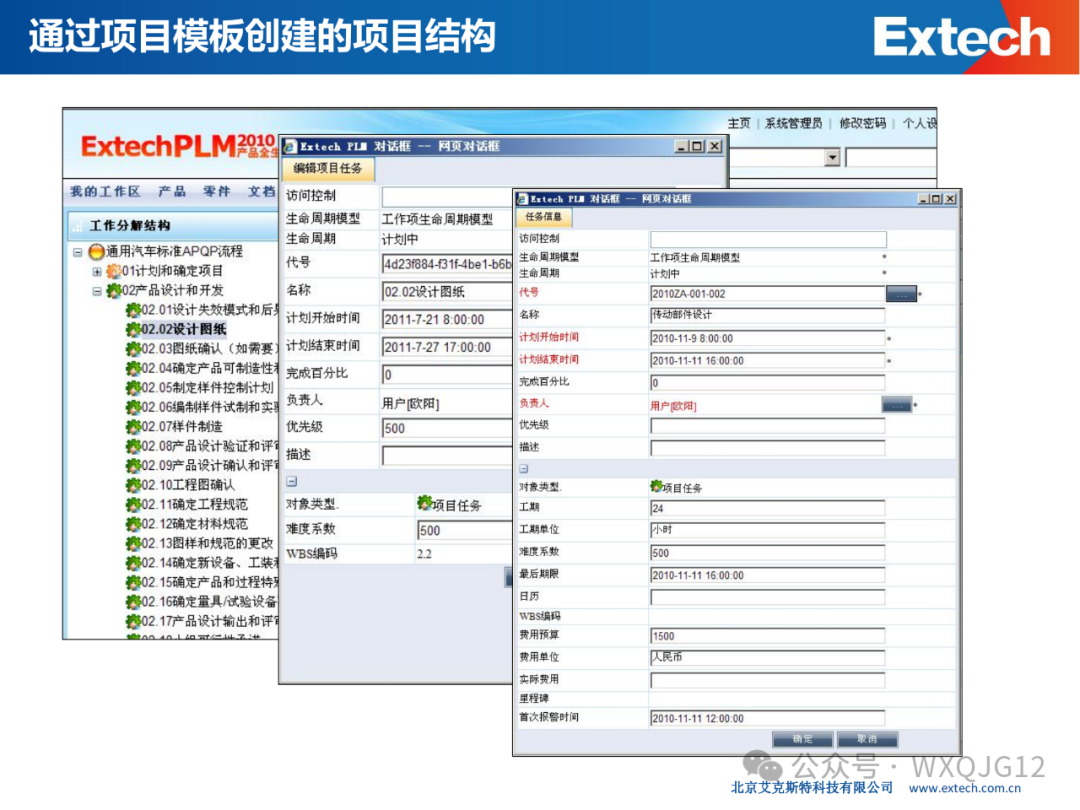Click the 取消 button
1080x810 pixels.
[x=867, y=739]
